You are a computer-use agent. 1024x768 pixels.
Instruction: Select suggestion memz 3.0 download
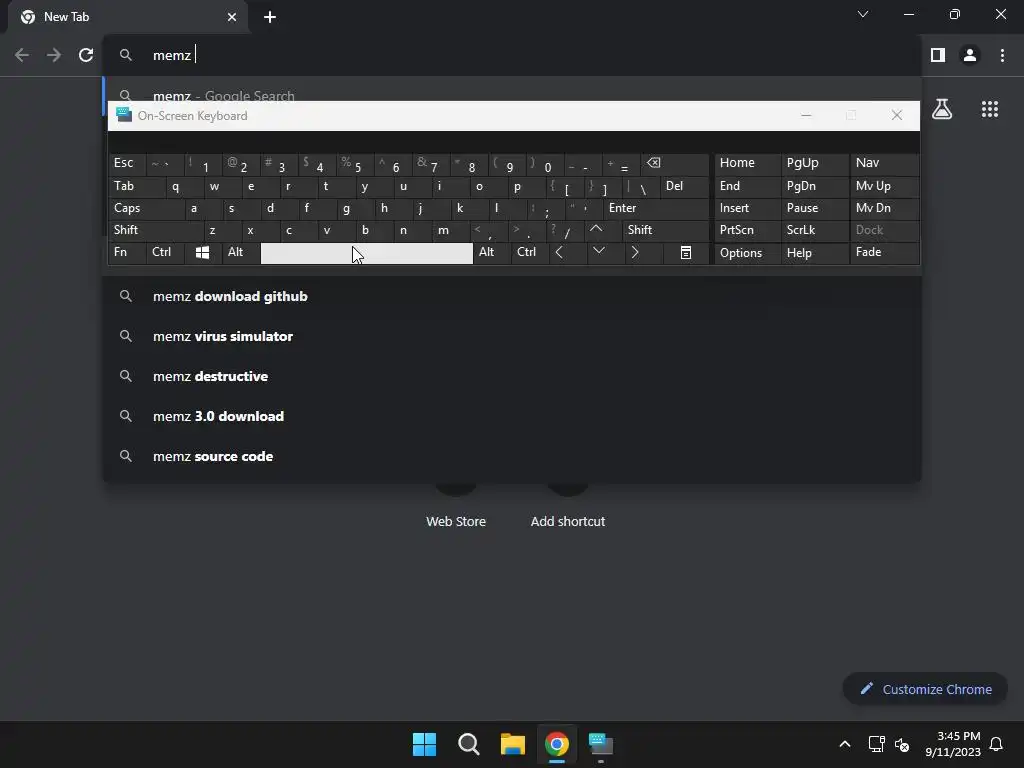[512, 416]
